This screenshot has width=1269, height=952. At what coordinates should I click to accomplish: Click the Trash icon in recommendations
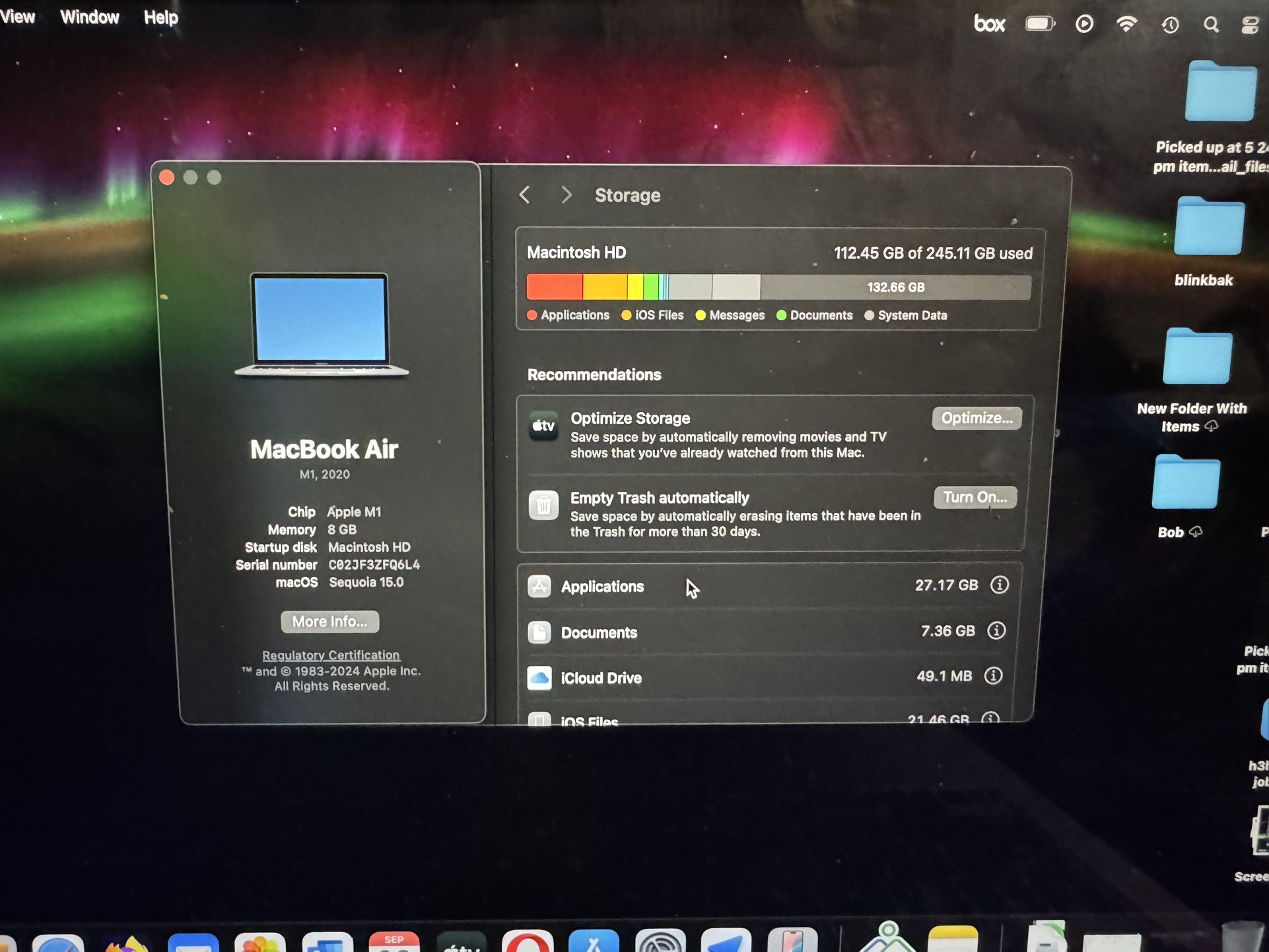click(x=543, y=505)
